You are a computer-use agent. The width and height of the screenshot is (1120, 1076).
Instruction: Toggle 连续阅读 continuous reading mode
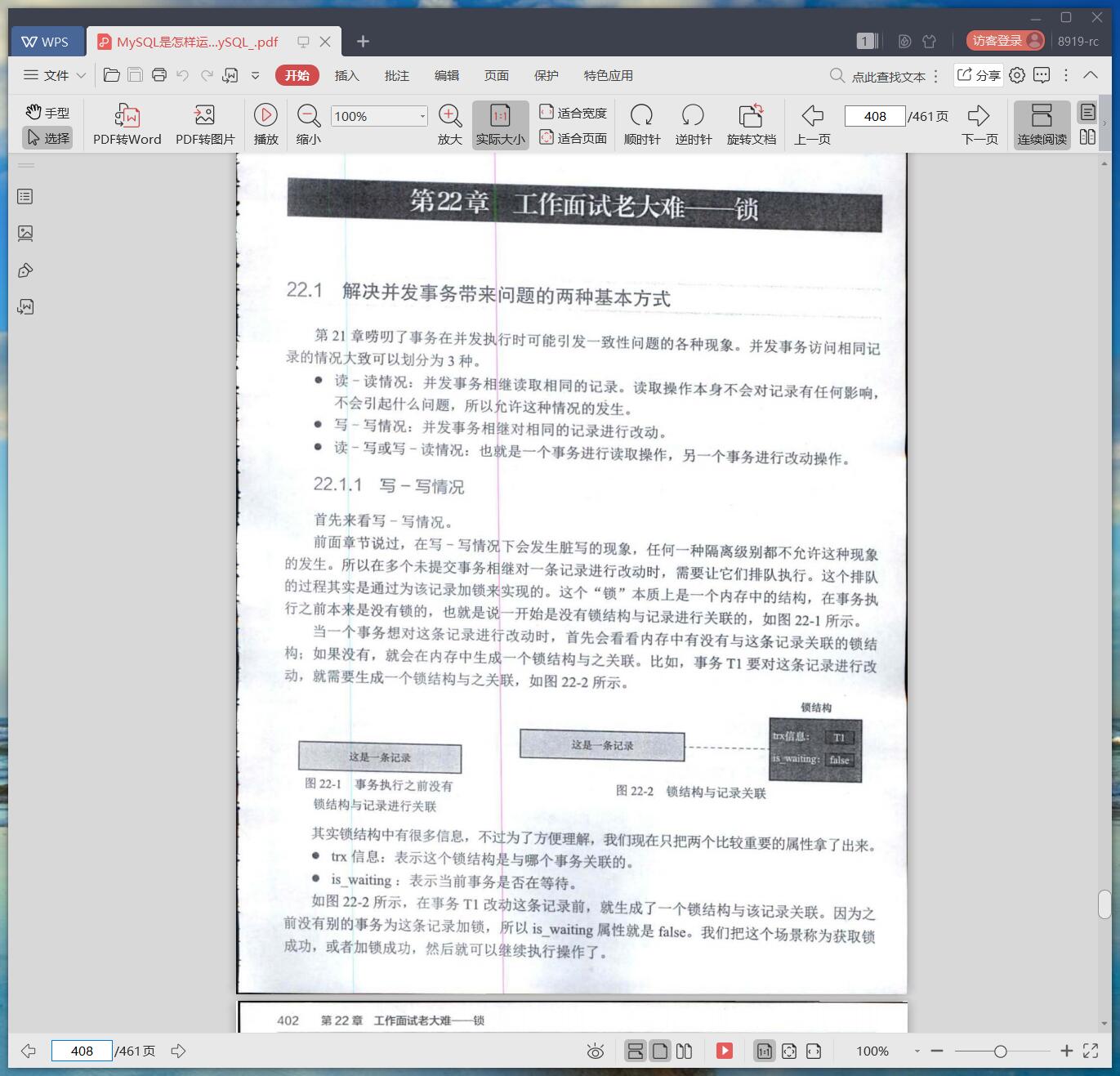pyautogui.click(x=1042, y=124)
